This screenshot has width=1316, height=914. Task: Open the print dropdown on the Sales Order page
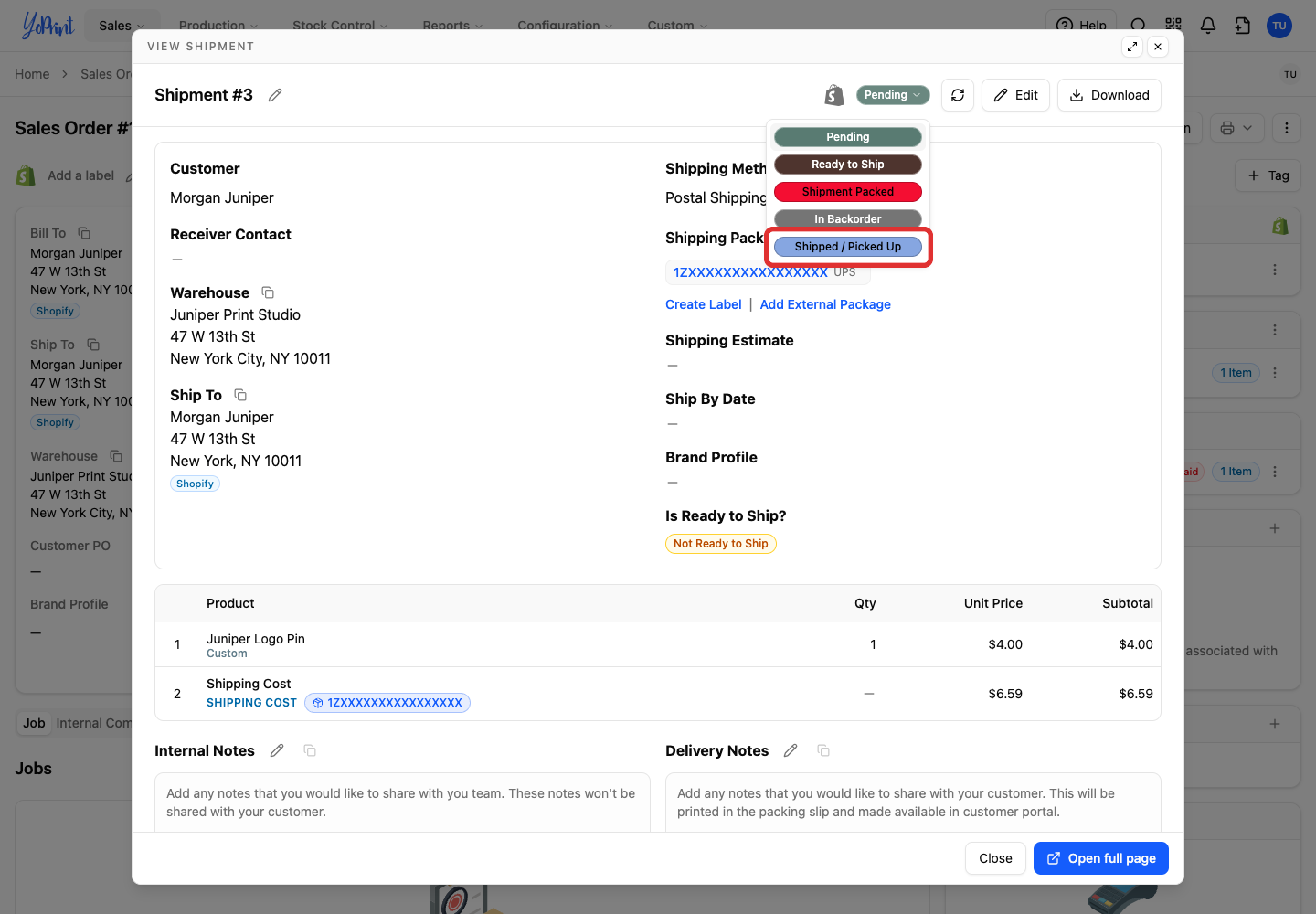pos(1237,128)
